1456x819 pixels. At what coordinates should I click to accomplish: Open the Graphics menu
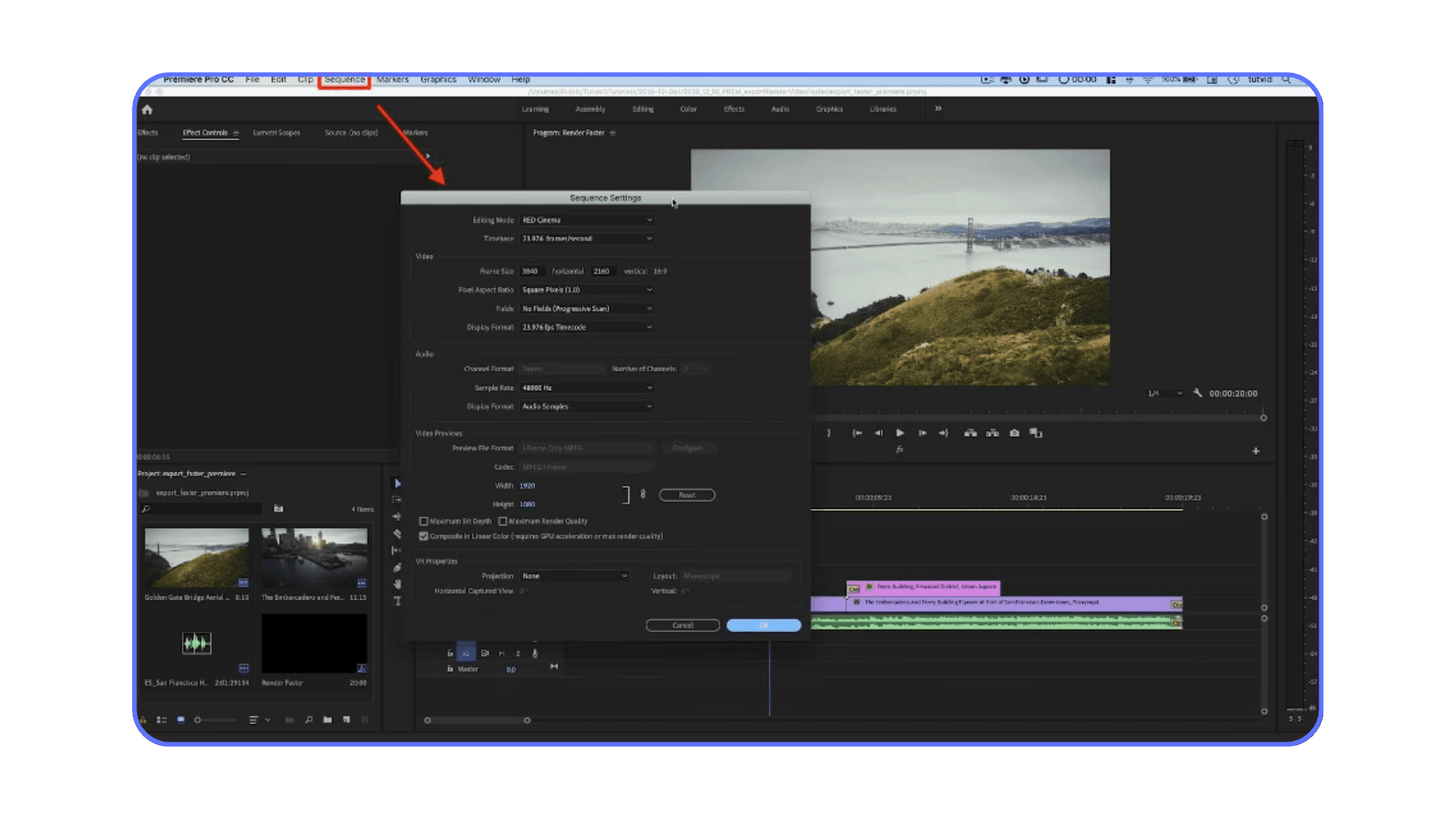tap(438, 80)
